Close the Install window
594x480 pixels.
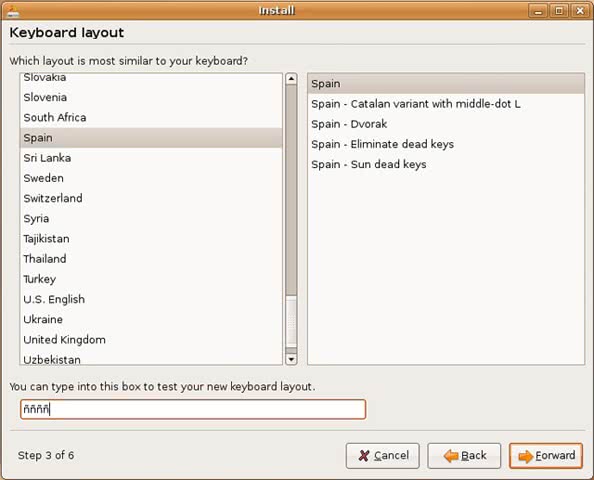coord(580,11)
